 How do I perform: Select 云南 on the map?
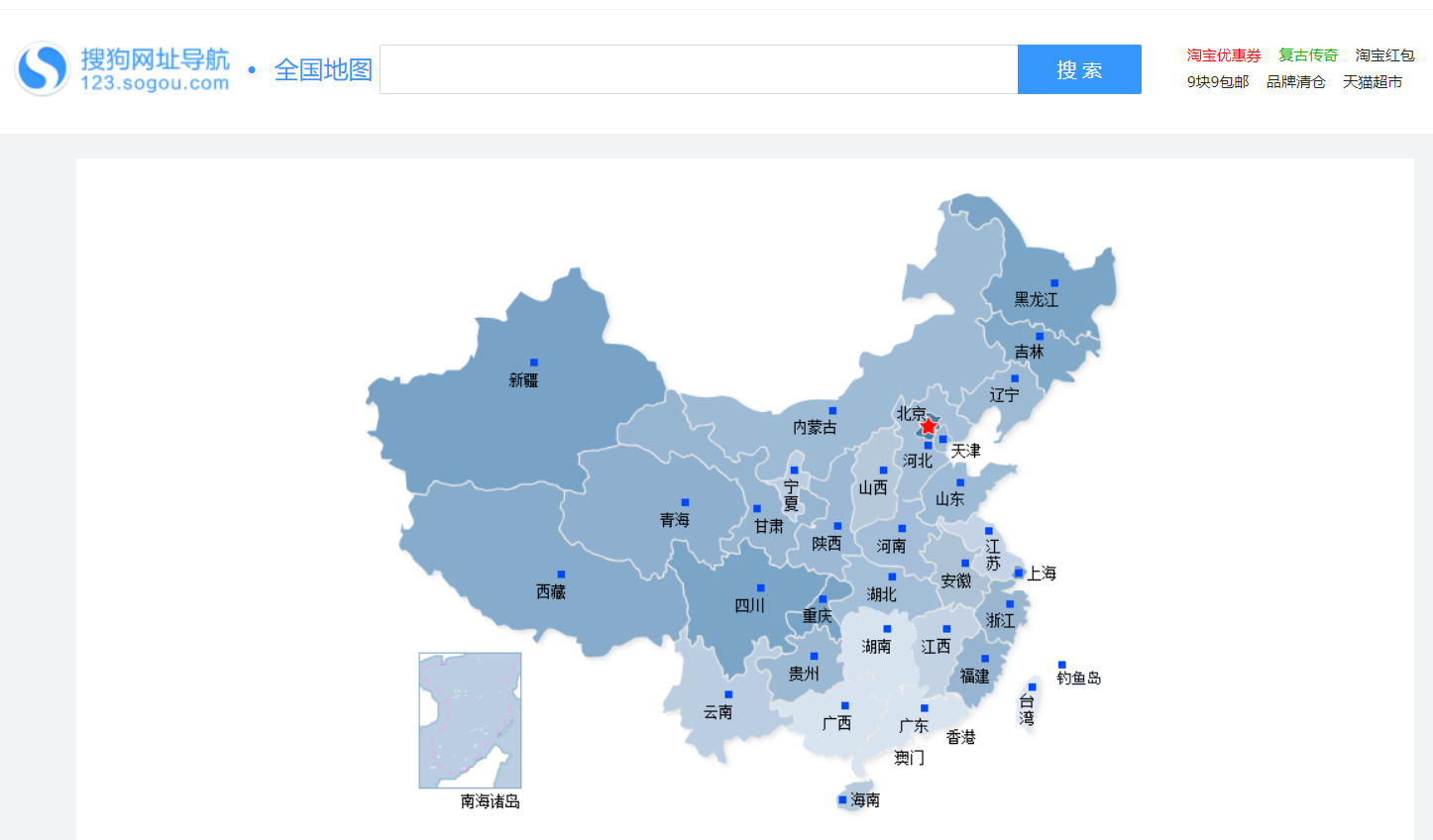pyautogui.click(x=718, y=713)
